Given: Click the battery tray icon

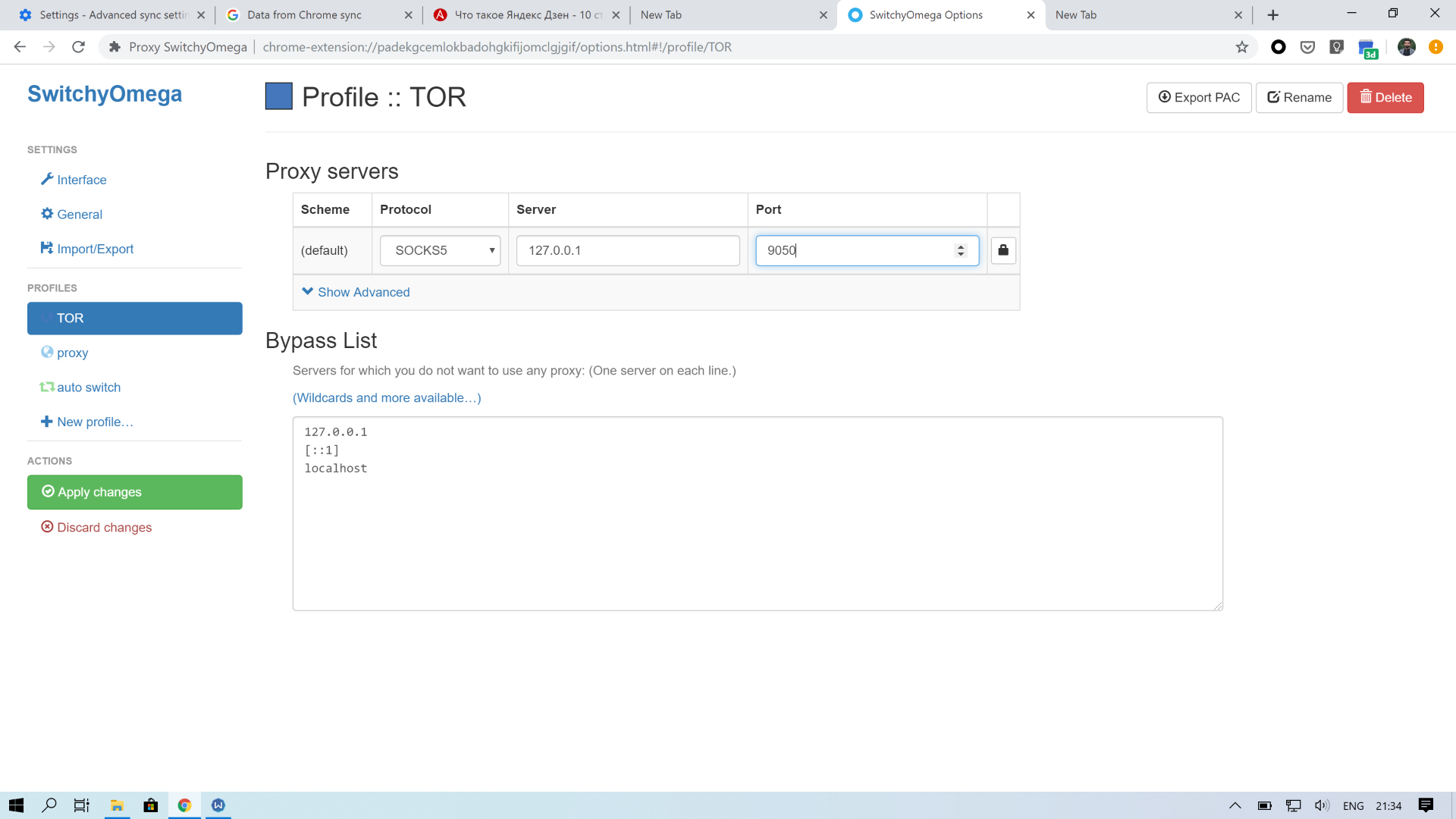Looking at the screenshot, I should pyautogui.click(x=1265, y=805).
